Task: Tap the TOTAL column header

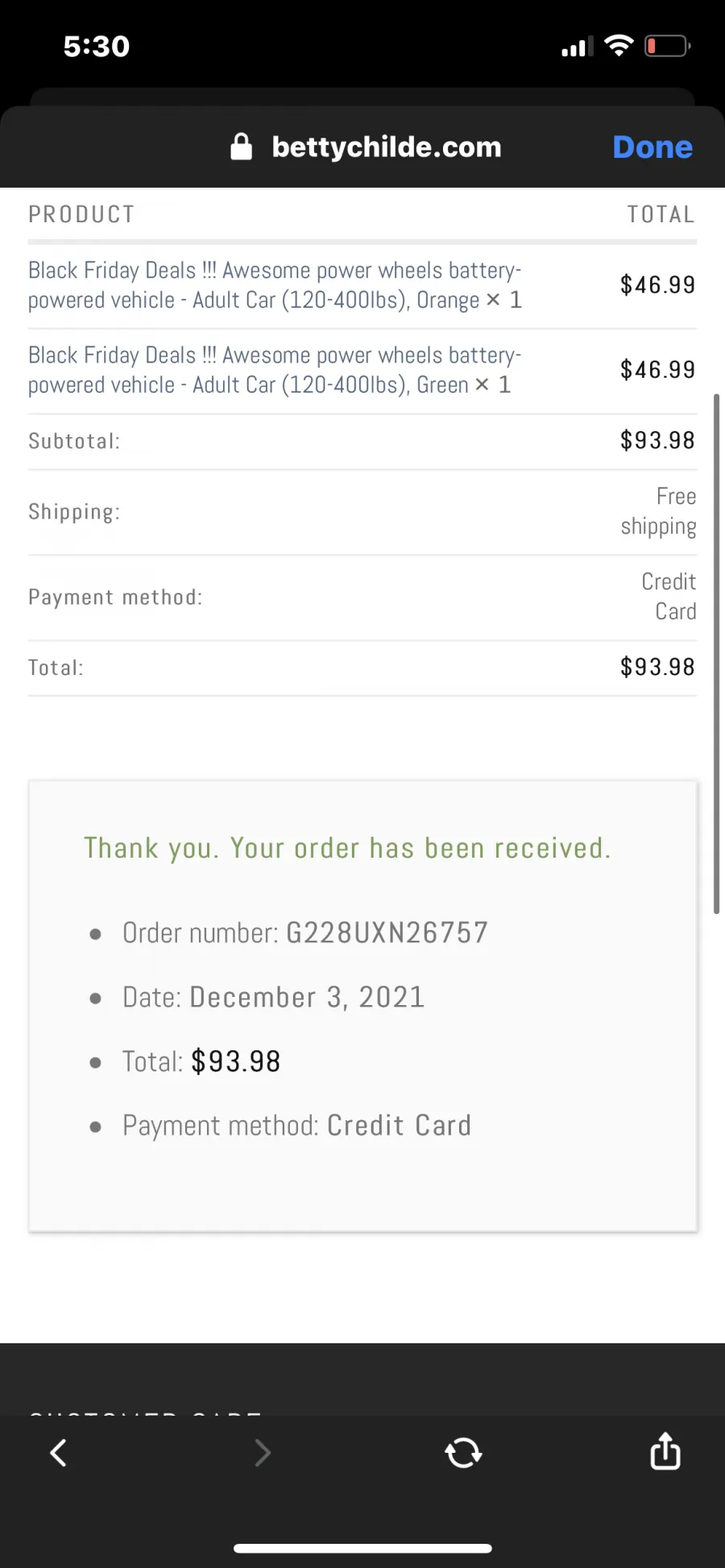Action: point(661,214)
